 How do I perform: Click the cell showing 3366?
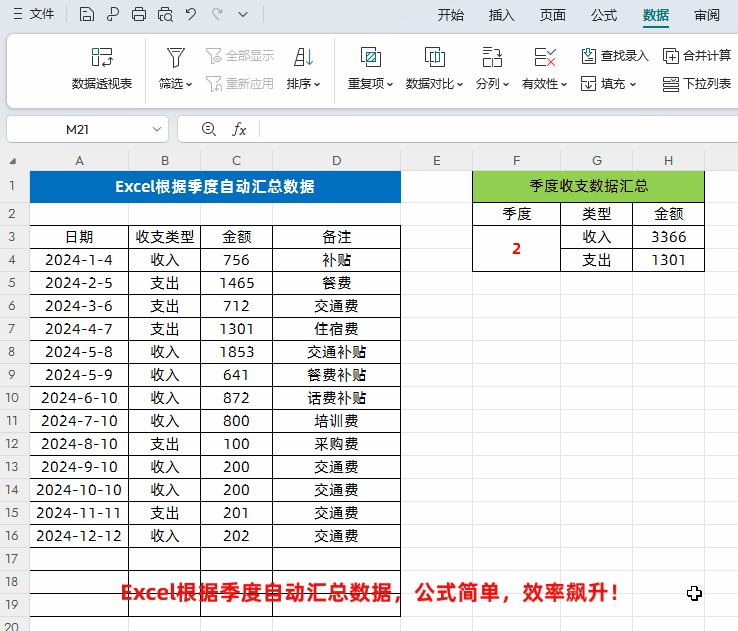[668, 237]
